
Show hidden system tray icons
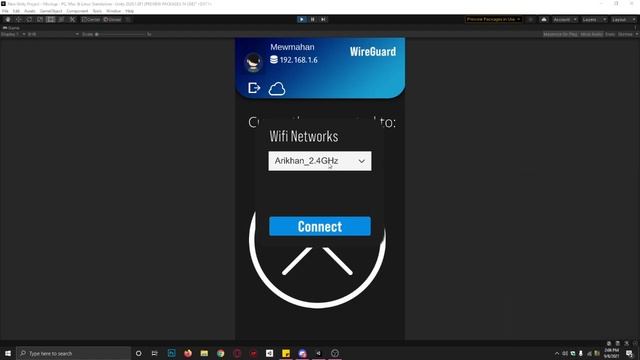(x=557, y=353)
